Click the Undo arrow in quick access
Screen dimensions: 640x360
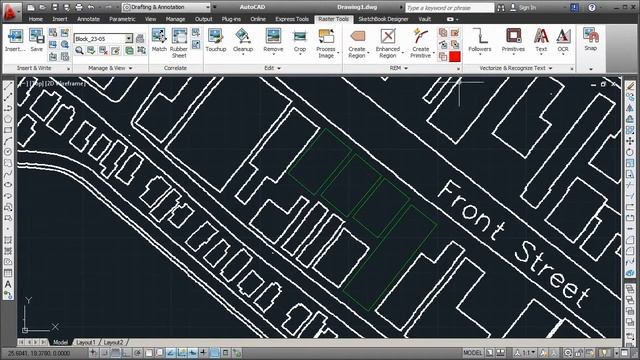(x=91, y=7)
